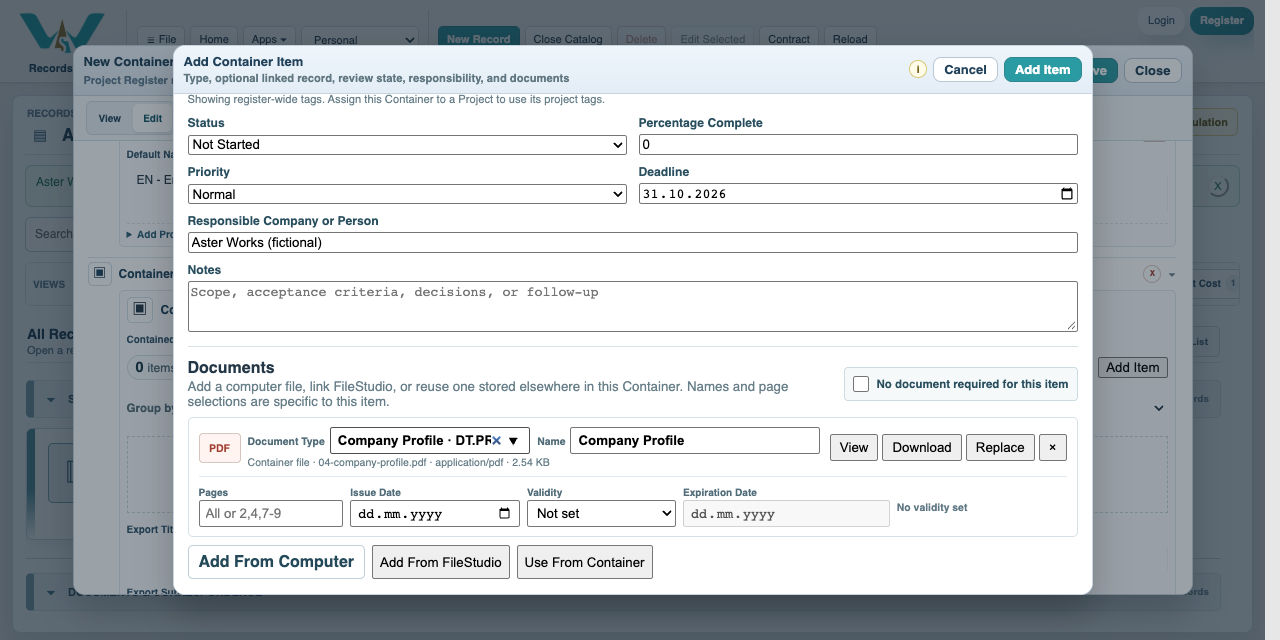The image size is (1280, 640).
Task: Open the Deadline calendar picker icon
Action: pyautogui.click(x=1066, y=194)
